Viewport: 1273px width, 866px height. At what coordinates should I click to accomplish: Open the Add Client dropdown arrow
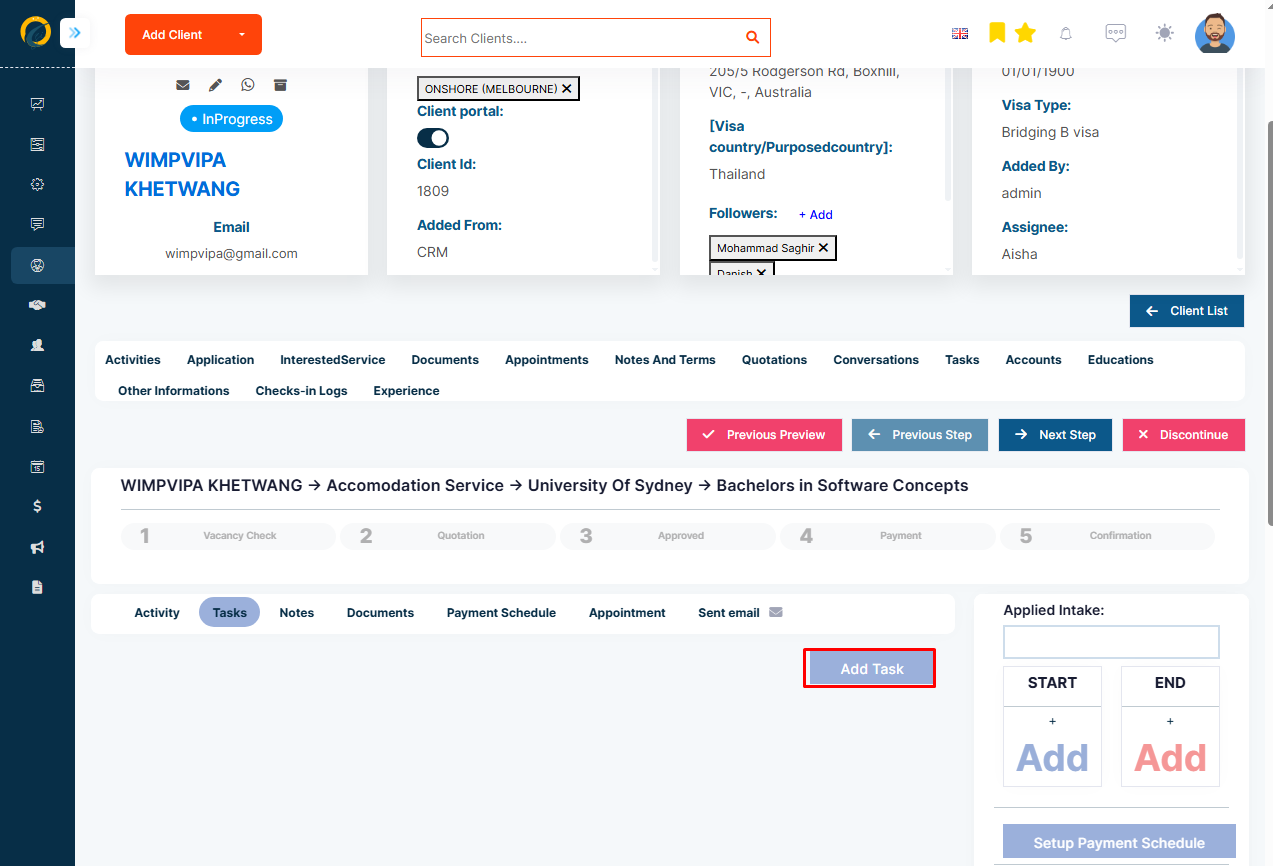click(x=242, y=35)
